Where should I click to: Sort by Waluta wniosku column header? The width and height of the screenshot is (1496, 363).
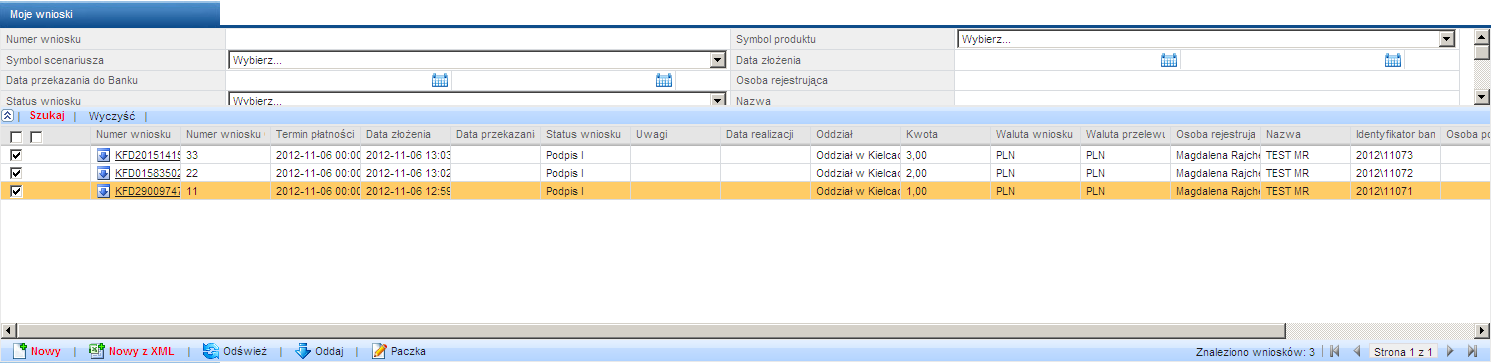coord(1036,134)
